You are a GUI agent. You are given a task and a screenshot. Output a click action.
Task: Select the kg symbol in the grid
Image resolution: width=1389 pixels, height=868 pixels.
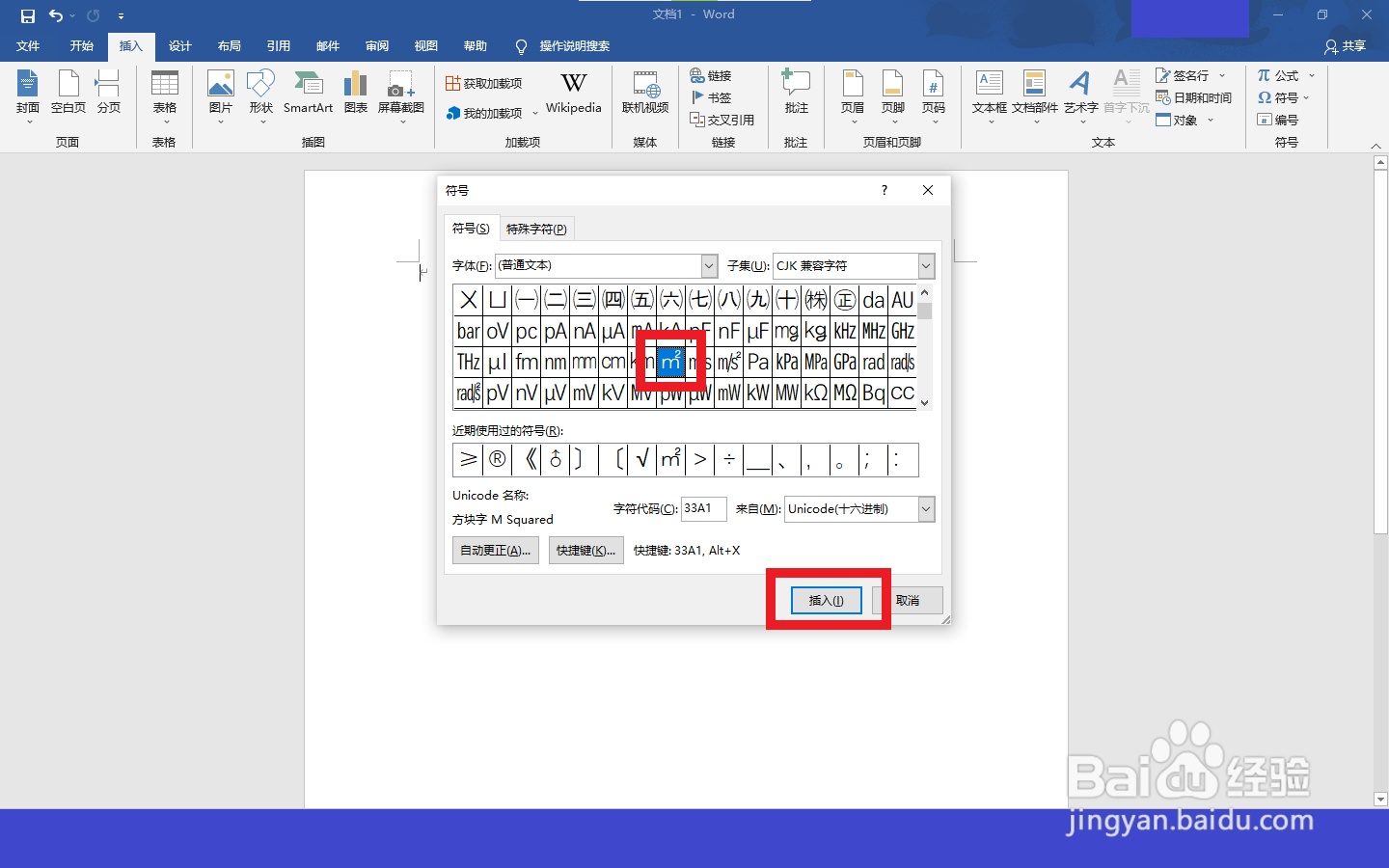(816, 331)
